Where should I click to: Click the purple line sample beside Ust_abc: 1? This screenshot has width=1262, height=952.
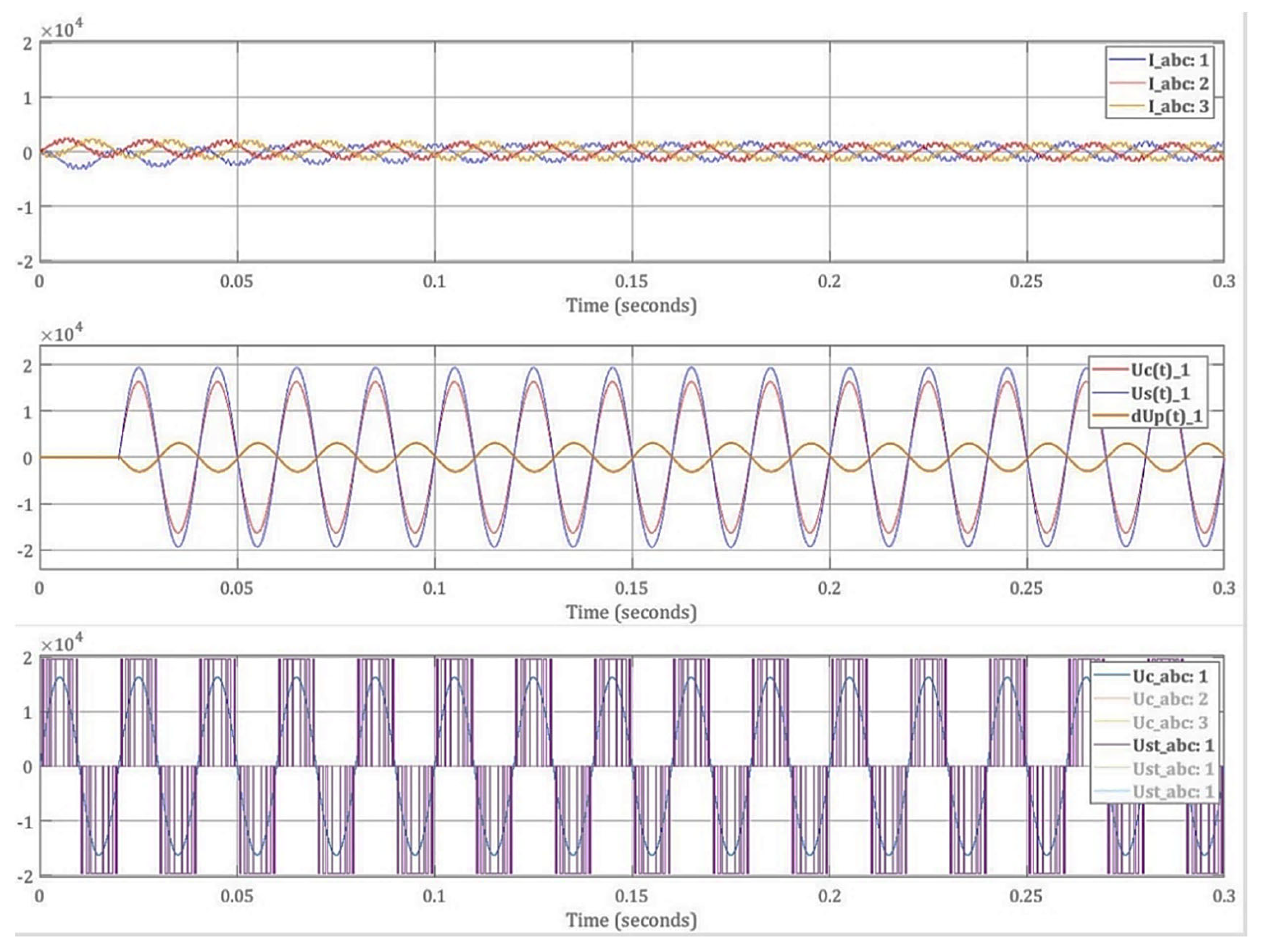click(x=1111, y=745)
